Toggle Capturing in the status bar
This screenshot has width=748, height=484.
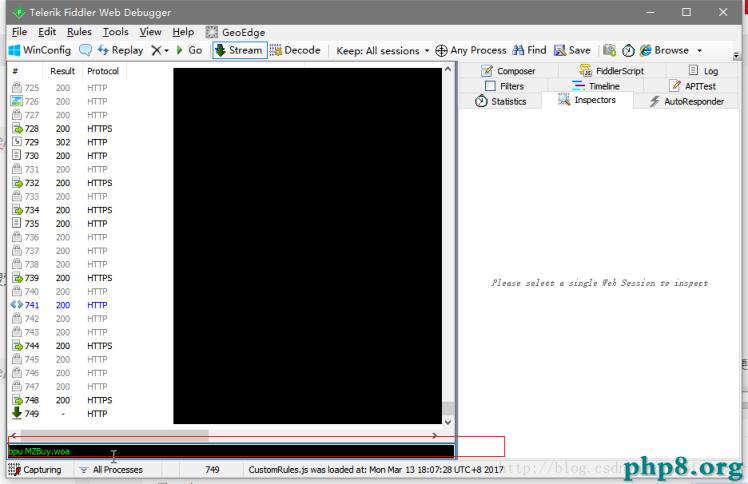[x=36, y=469]
